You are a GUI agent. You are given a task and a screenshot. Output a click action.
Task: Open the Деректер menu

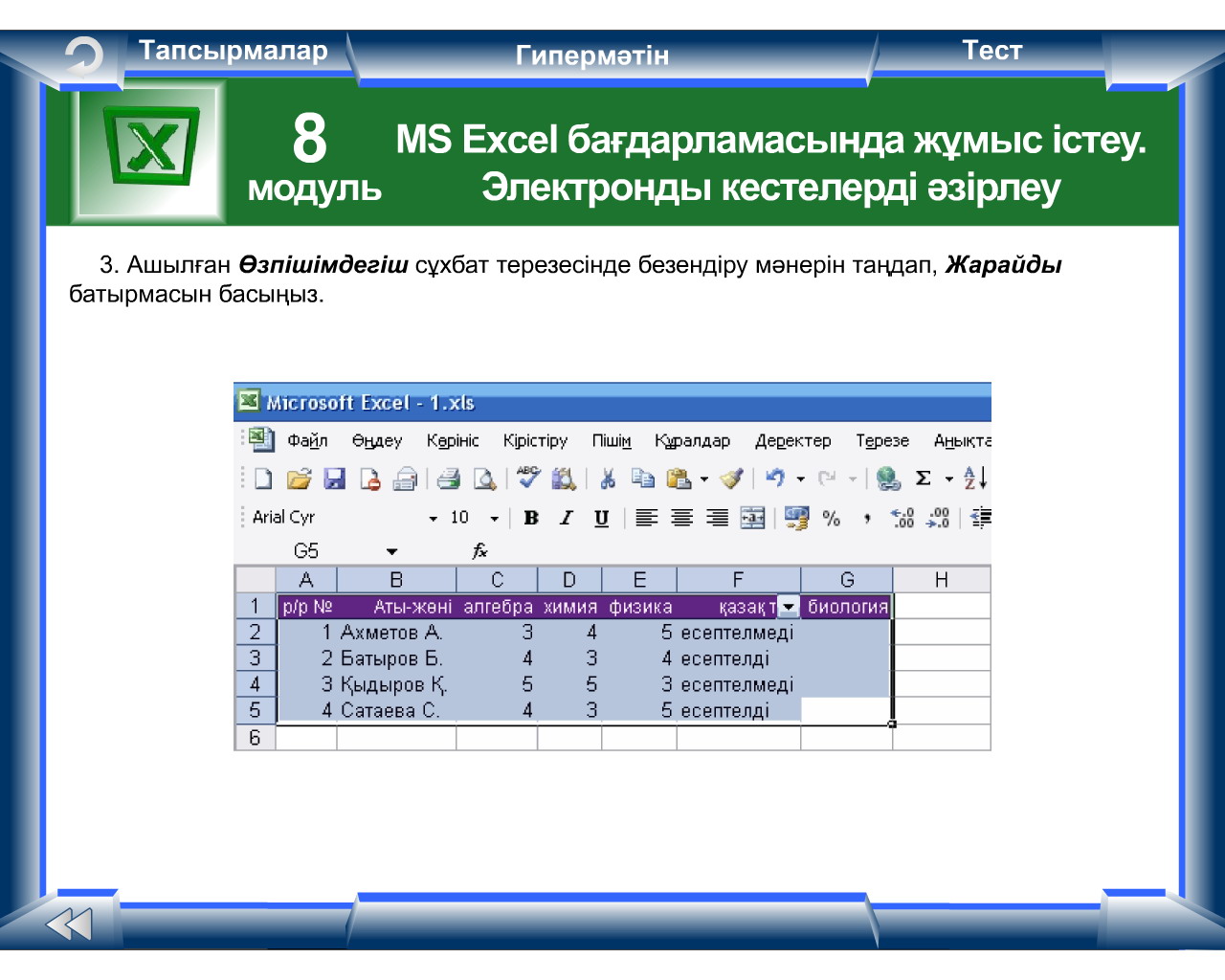pos(793,440)
